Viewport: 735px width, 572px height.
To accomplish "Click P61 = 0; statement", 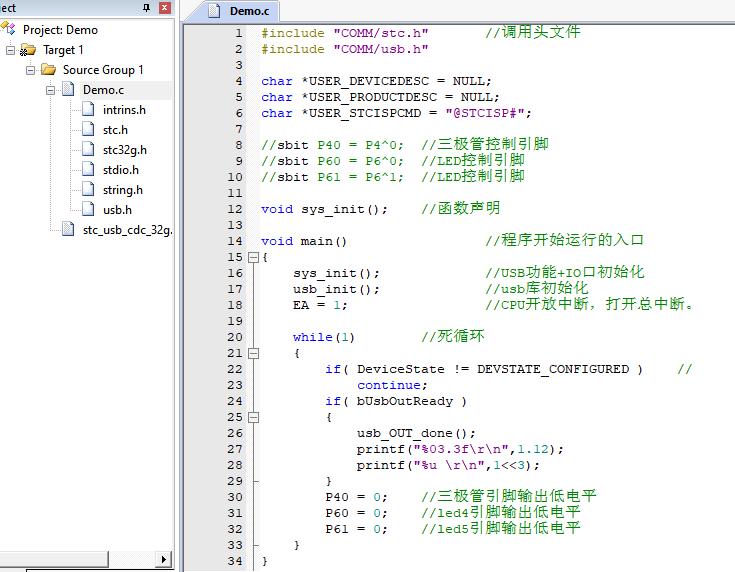I will click(356, 529).
